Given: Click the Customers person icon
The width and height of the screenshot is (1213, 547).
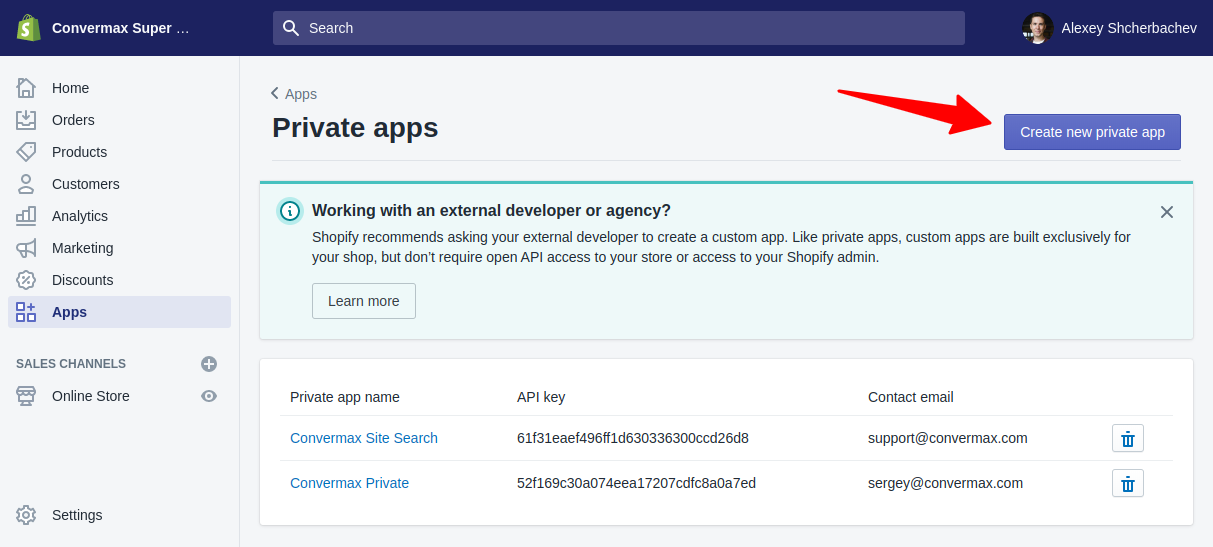Looking at the screenshot, I should (26, 184).
